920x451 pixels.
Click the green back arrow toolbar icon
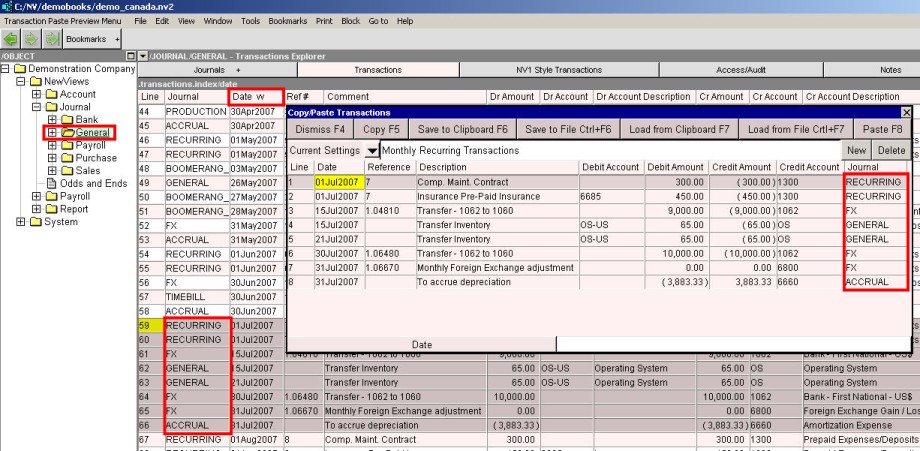(x=11, y=38)
